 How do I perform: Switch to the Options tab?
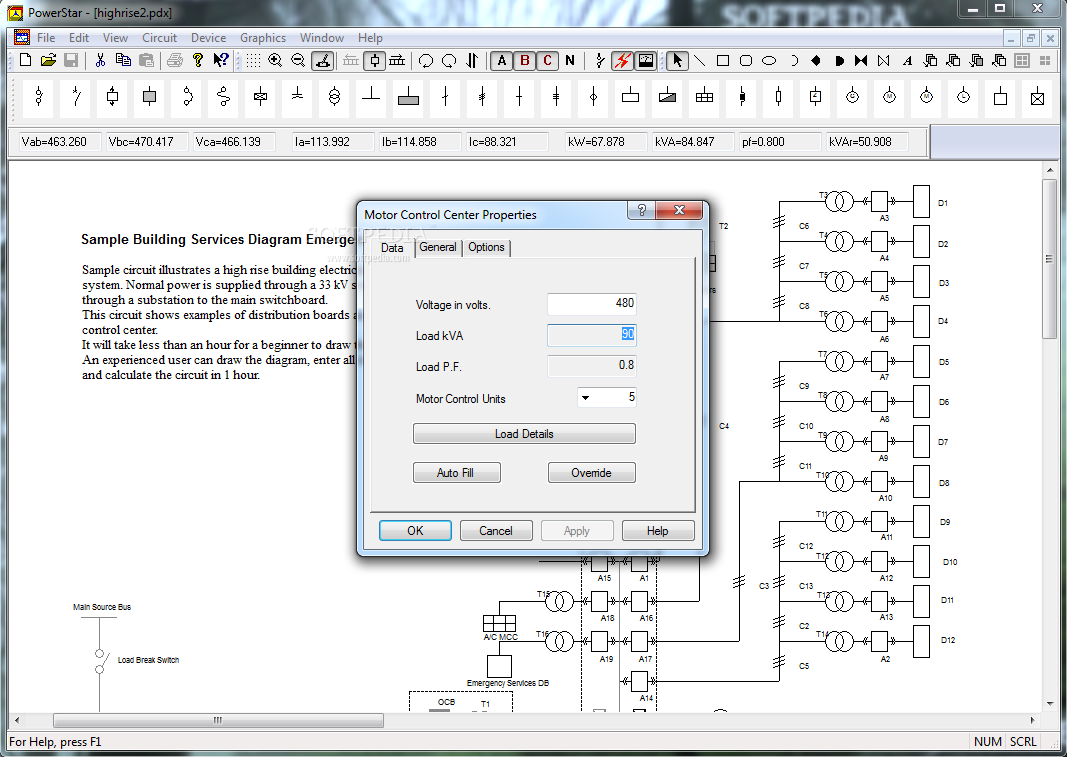(x=486, y=247)
